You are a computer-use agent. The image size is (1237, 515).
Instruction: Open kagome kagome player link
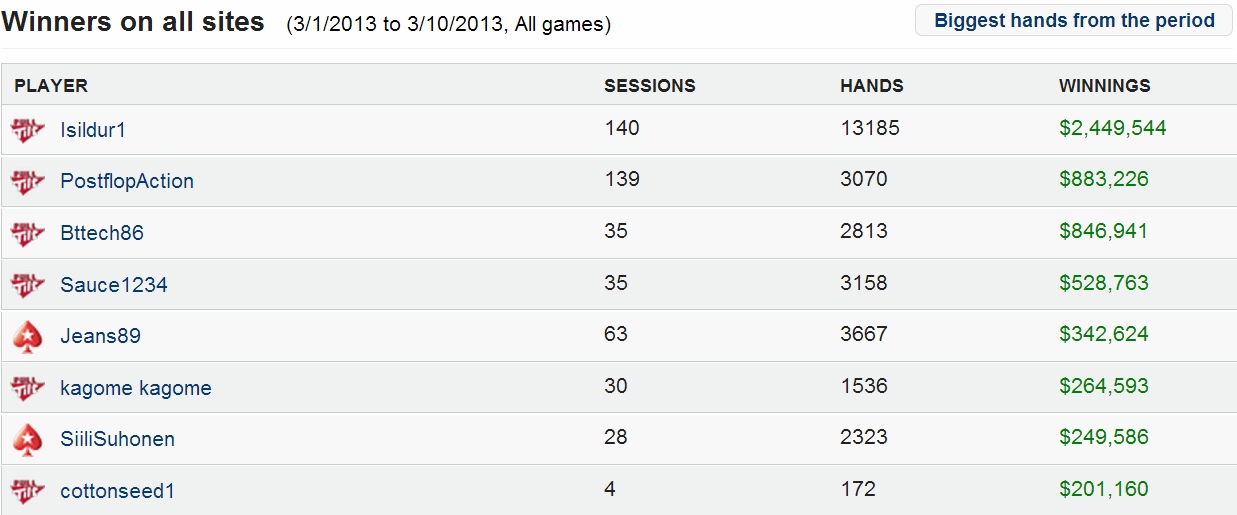(x=136, y=388)
